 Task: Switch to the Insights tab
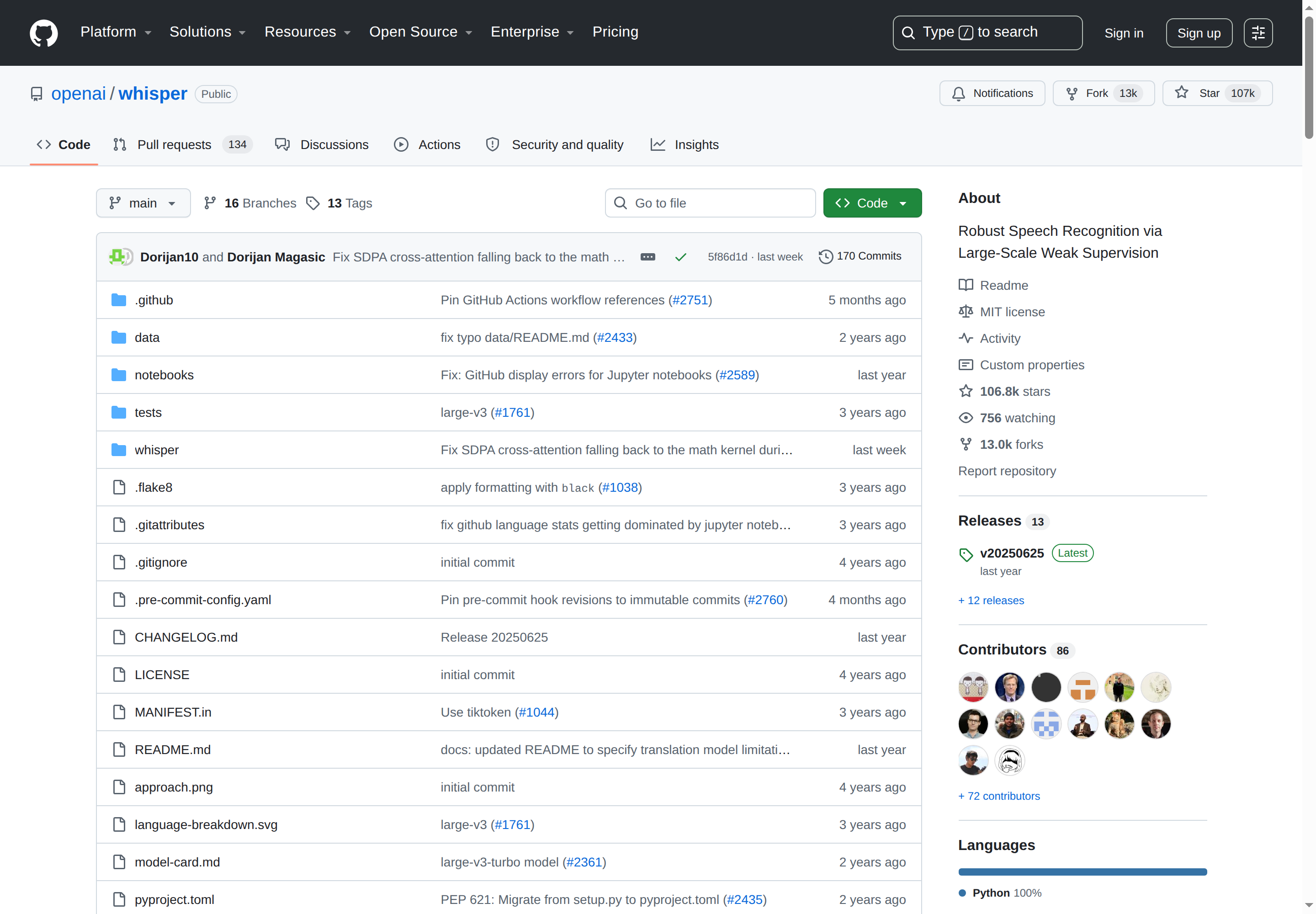(685, 145)
